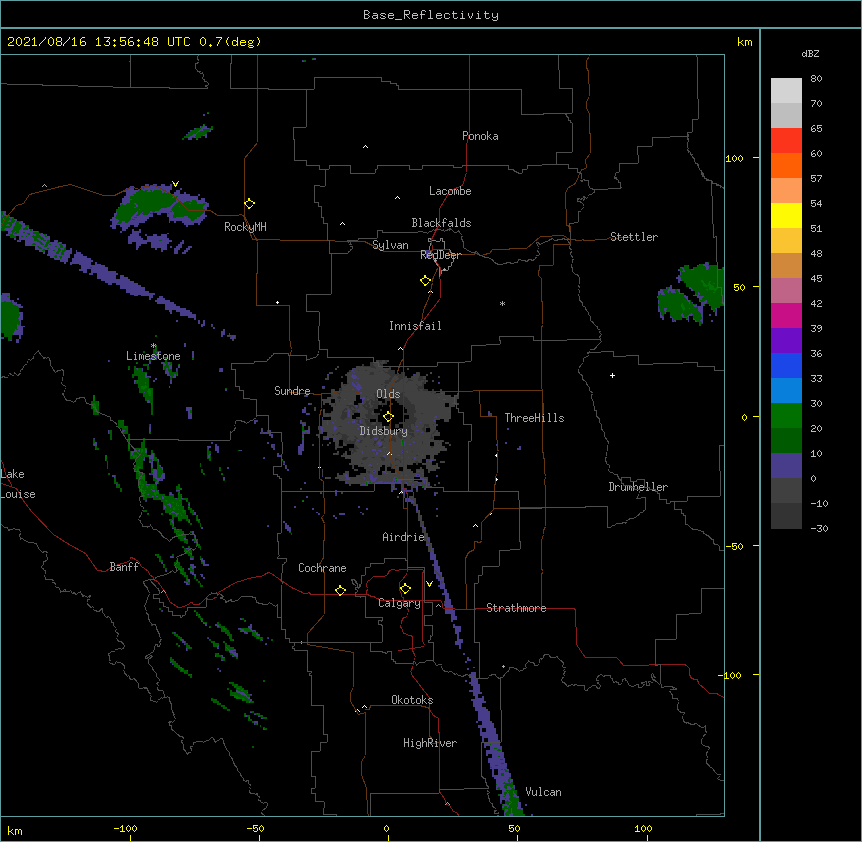Image resolution: width=862 pixels, height=842 pixels.
Task: Click yellow diamond marker south of RedDeer
Action: [425, 281]
